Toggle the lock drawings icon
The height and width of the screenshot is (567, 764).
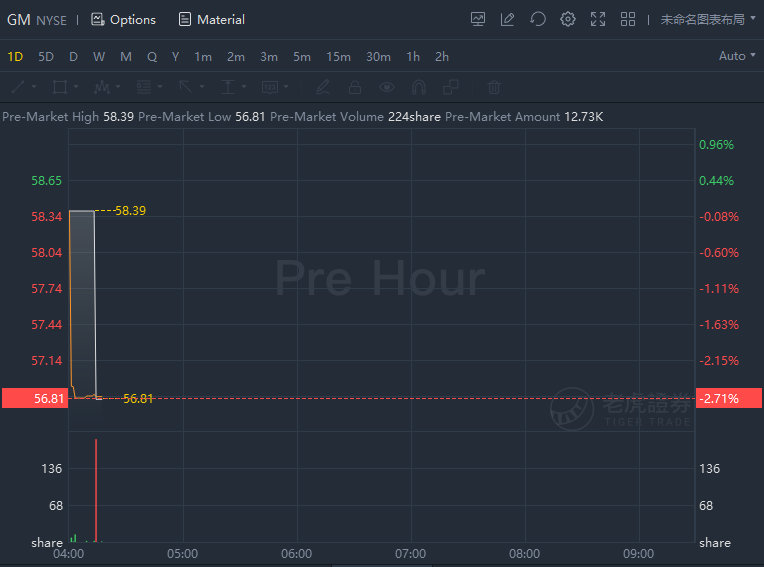coord(355,87)
